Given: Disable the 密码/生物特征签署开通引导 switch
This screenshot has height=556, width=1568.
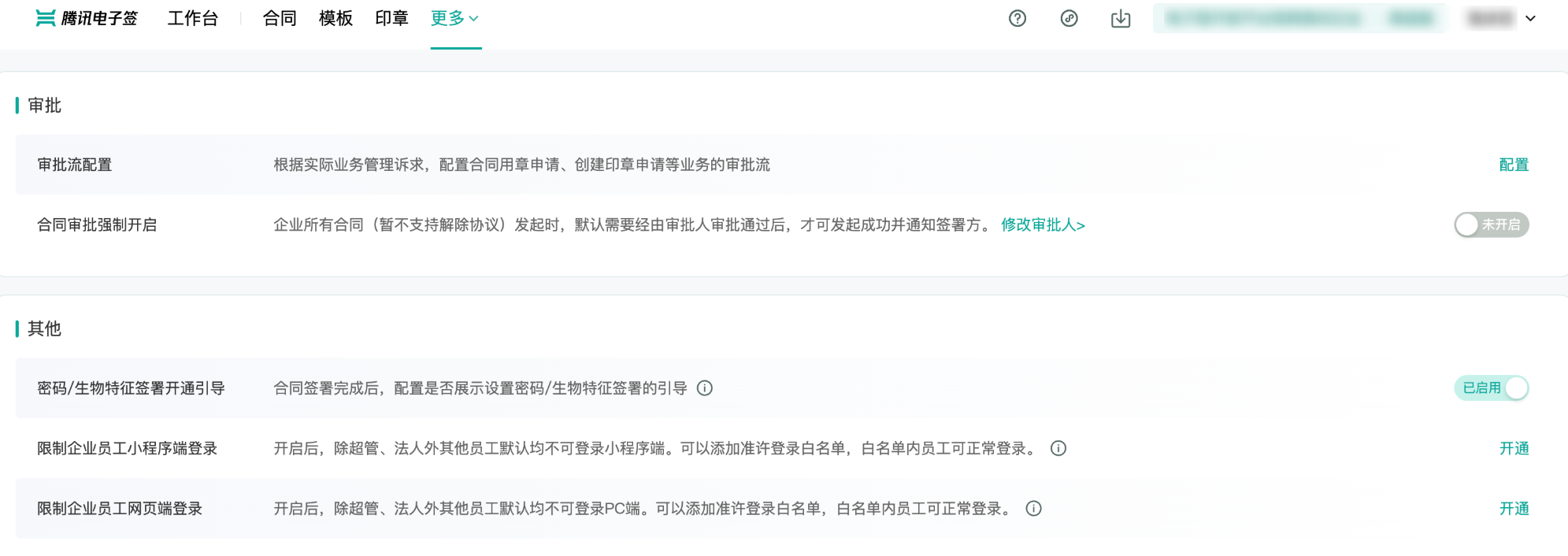Looking at the screenshot, I should [1491, 388].
